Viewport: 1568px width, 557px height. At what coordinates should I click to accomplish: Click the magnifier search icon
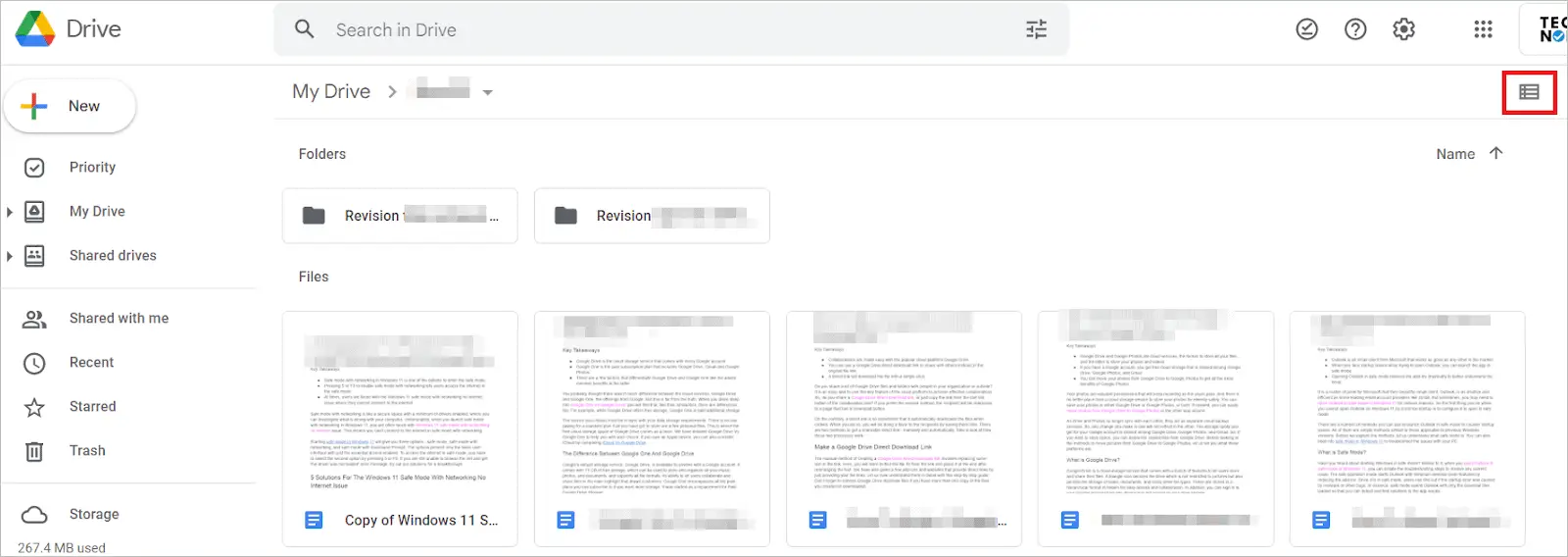tap(305, 29)
